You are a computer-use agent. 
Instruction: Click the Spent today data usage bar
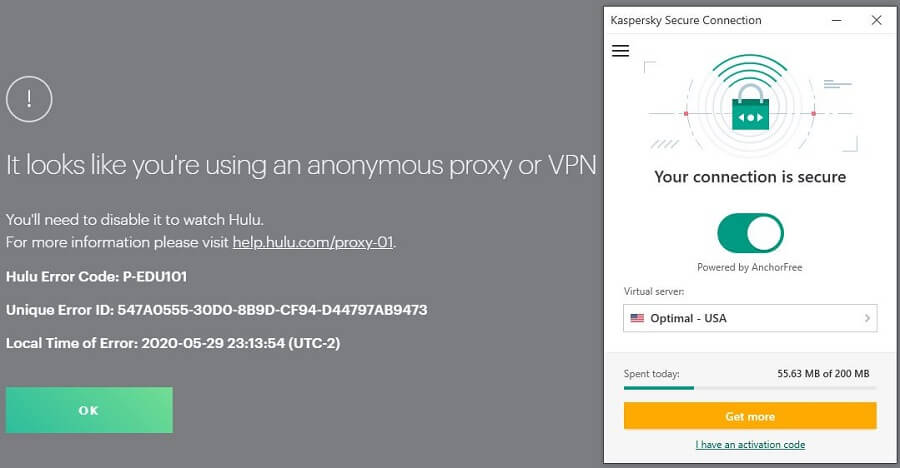[750, 388]
